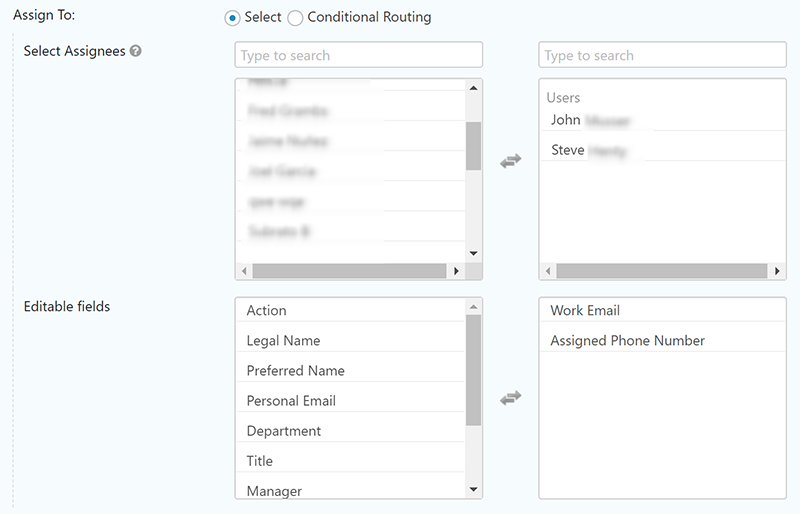
Task: Select Assigned Phone Number in chosen fields
Action: coord(662,340)
